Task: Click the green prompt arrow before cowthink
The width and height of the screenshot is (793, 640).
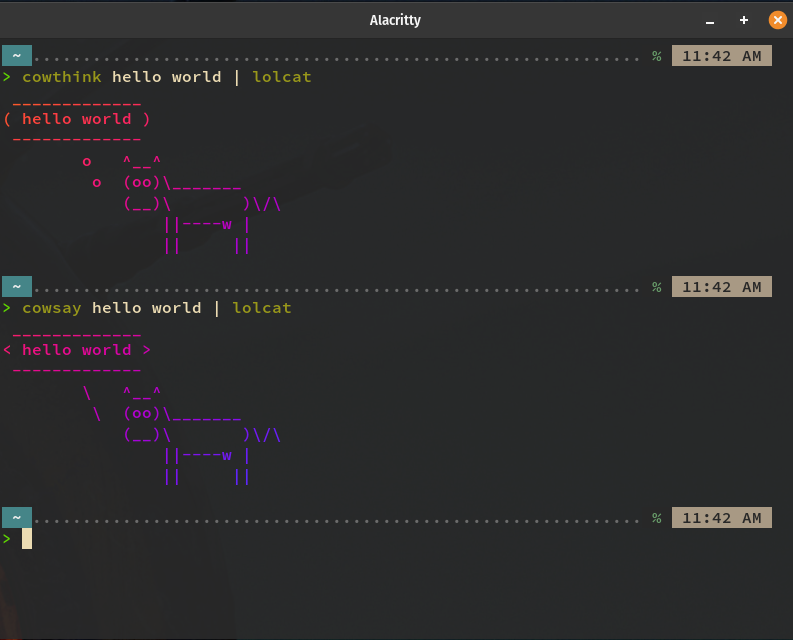Action: click(7, 77)
